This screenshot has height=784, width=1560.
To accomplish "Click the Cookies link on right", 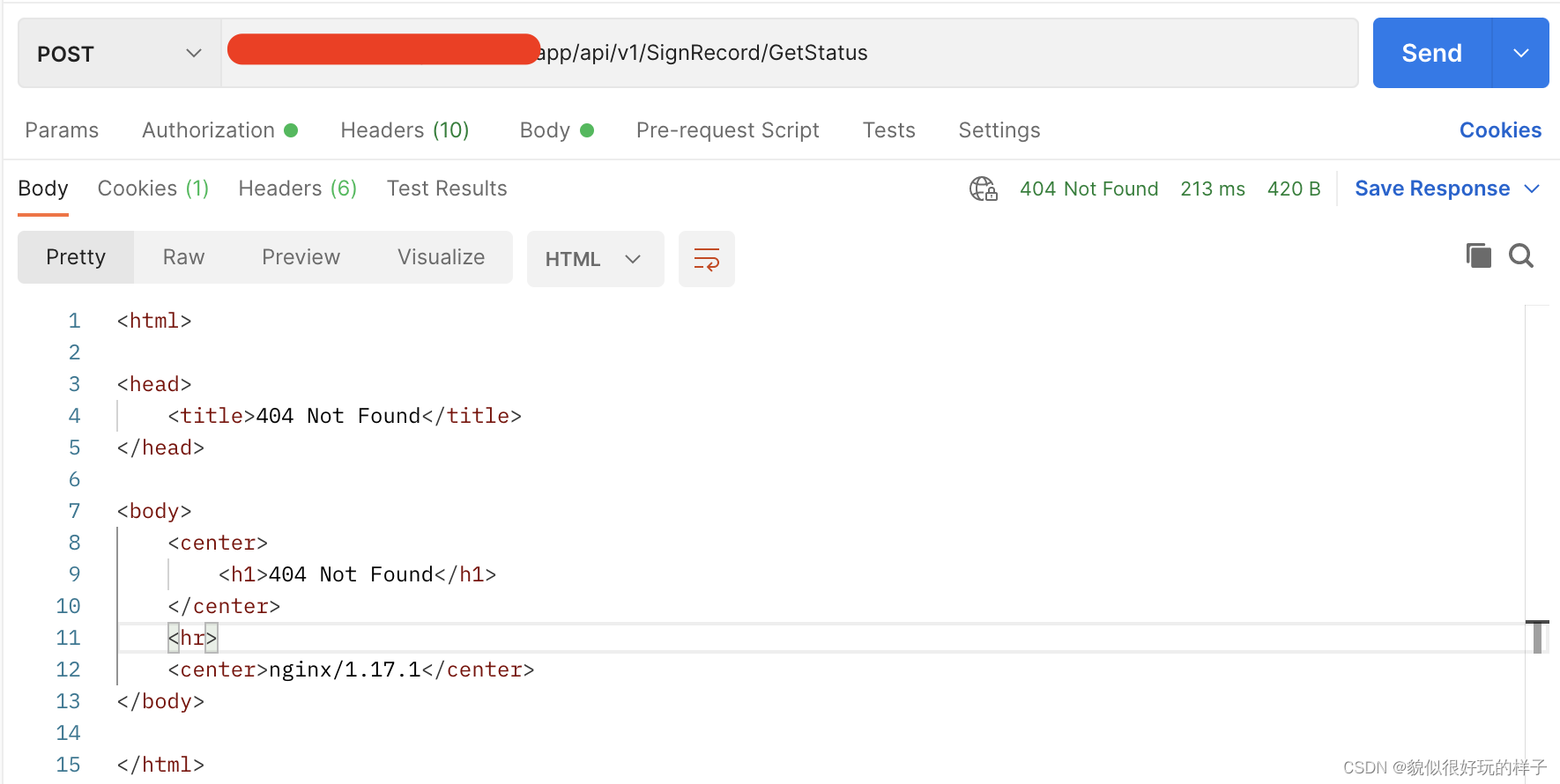I will click(1500, 130).
